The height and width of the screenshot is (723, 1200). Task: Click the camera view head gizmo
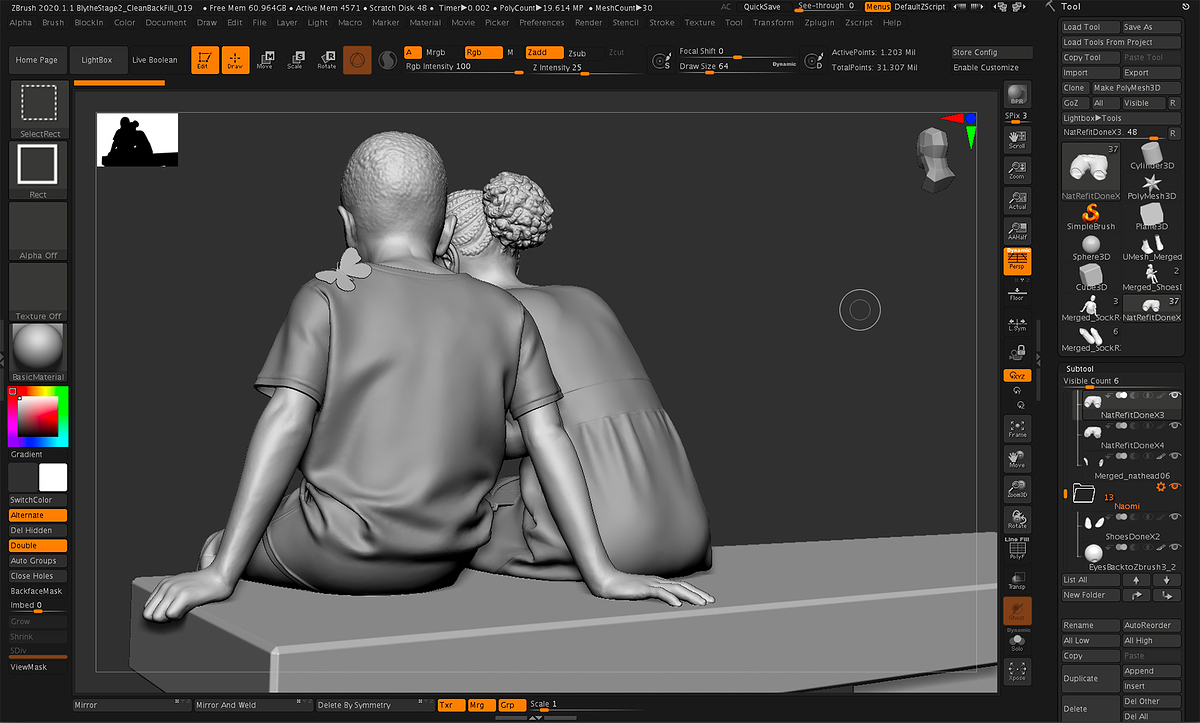[x=935, y=159]
